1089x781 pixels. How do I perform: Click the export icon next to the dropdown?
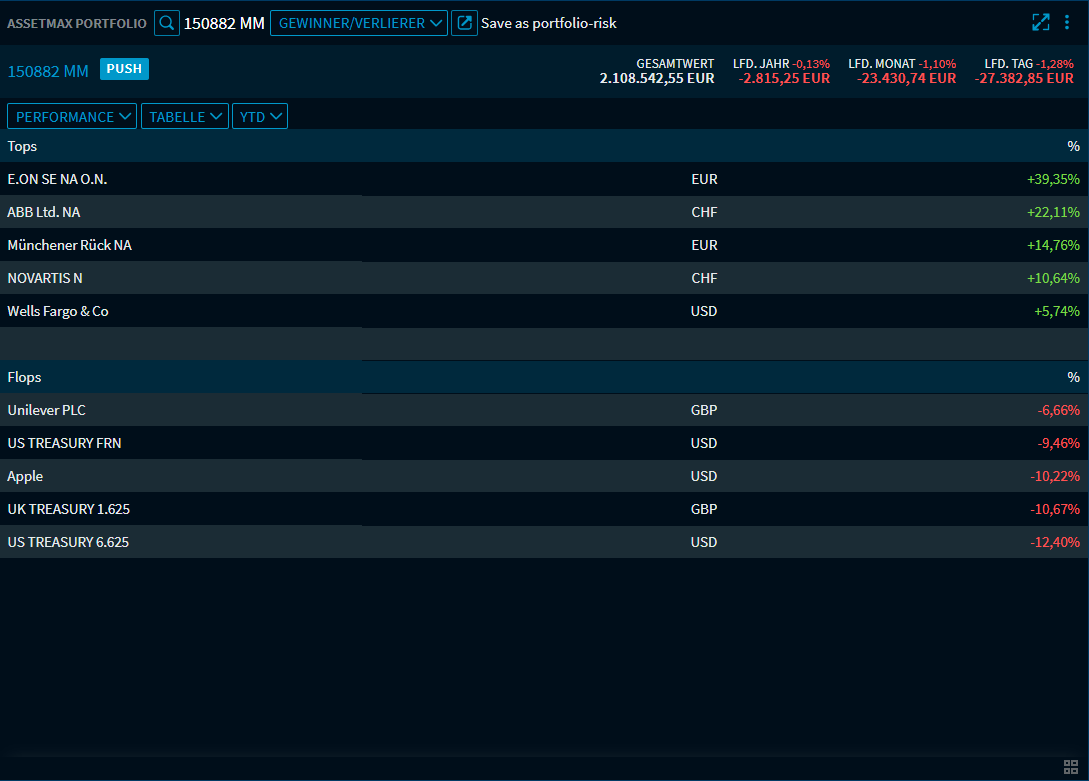(x=464, y=22)
